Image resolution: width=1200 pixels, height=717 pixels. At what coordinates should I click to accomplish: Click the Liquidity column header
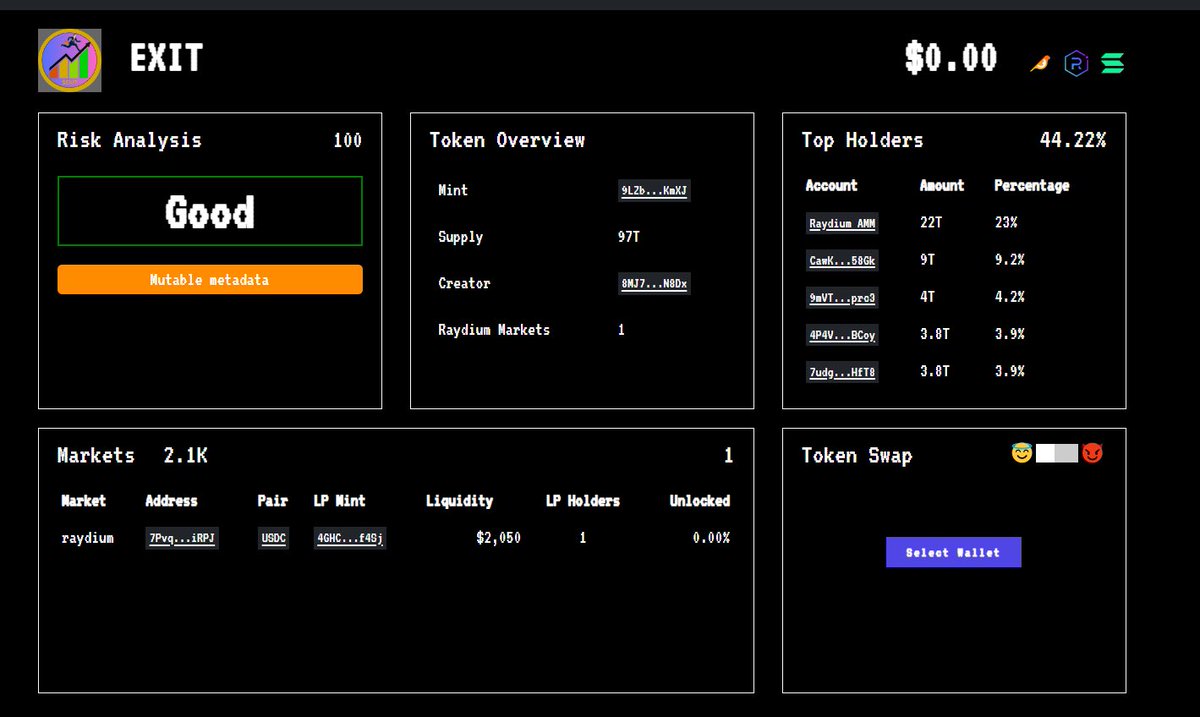tap(459, 501)
